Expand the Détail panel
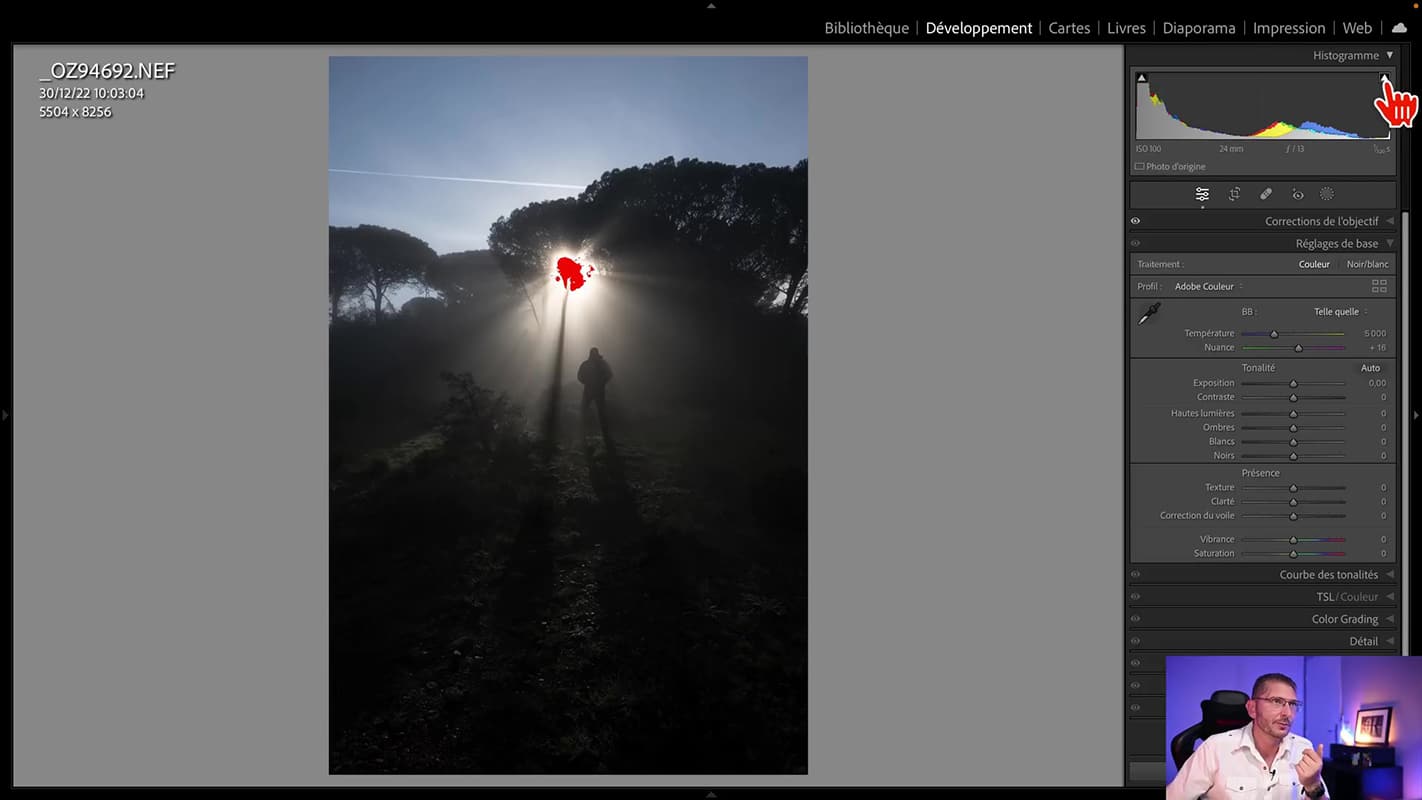Screen dimensions: 1422x800 [1389, 641]
